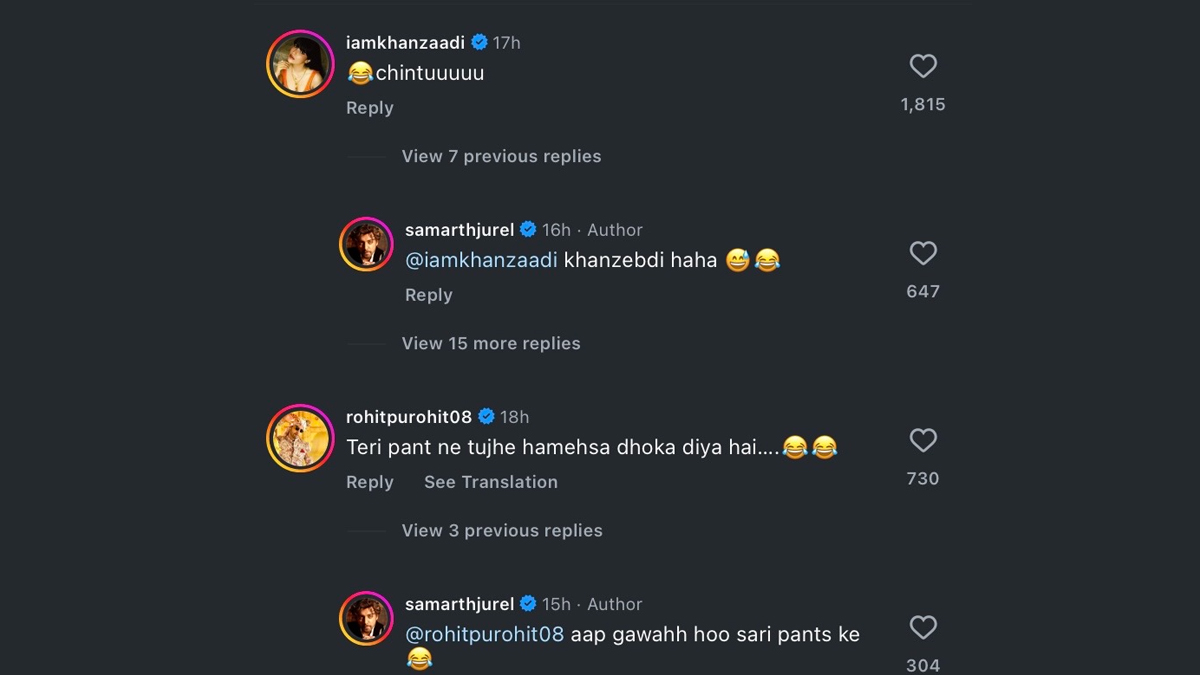Click the @rohitpurohit08 mention in reply
1200x675 pixels.
click(484, 634)
